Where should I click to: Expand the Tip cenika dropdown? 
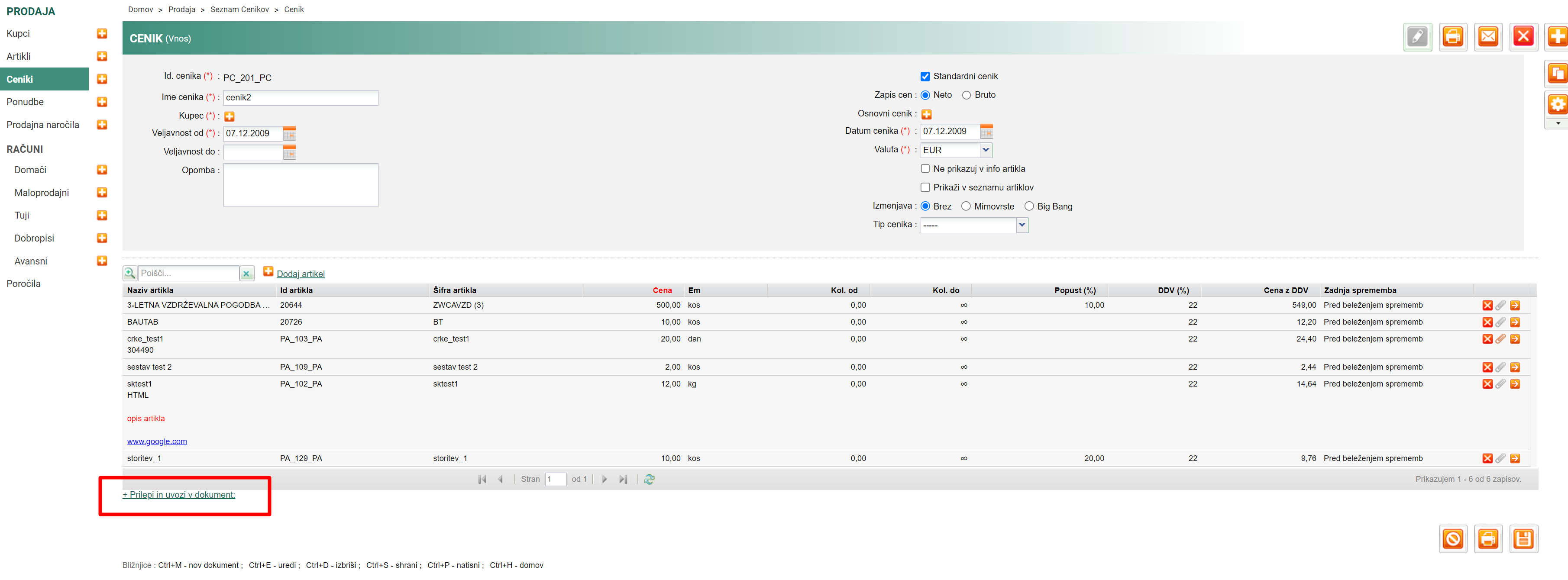click(x=1022, y=225)
